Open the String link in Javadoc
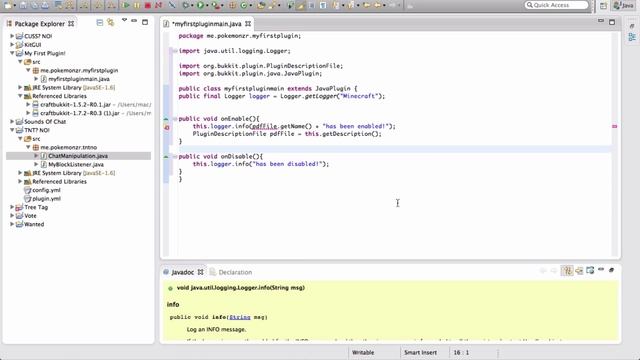The width and height of the screenshot is (640, 360). pyautogui.click(x=240, y=317)
